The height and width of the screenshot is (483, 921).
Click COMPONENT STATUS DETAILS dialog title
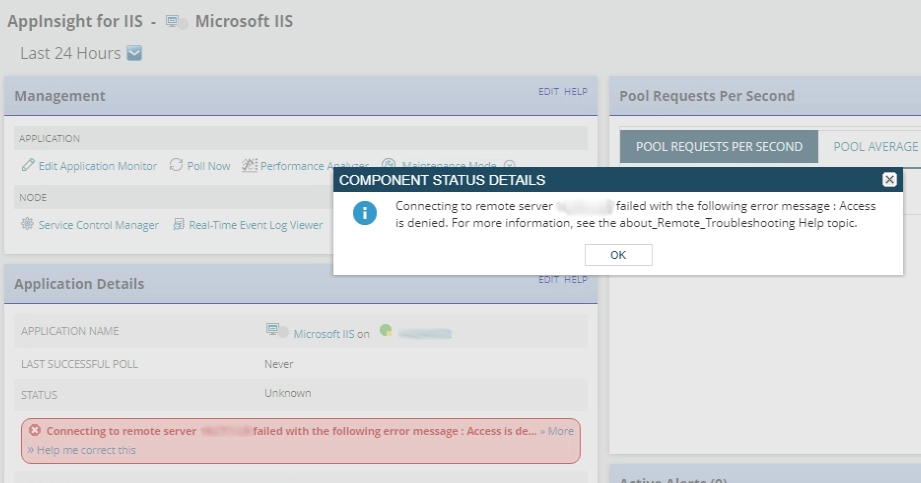(442, 180)
